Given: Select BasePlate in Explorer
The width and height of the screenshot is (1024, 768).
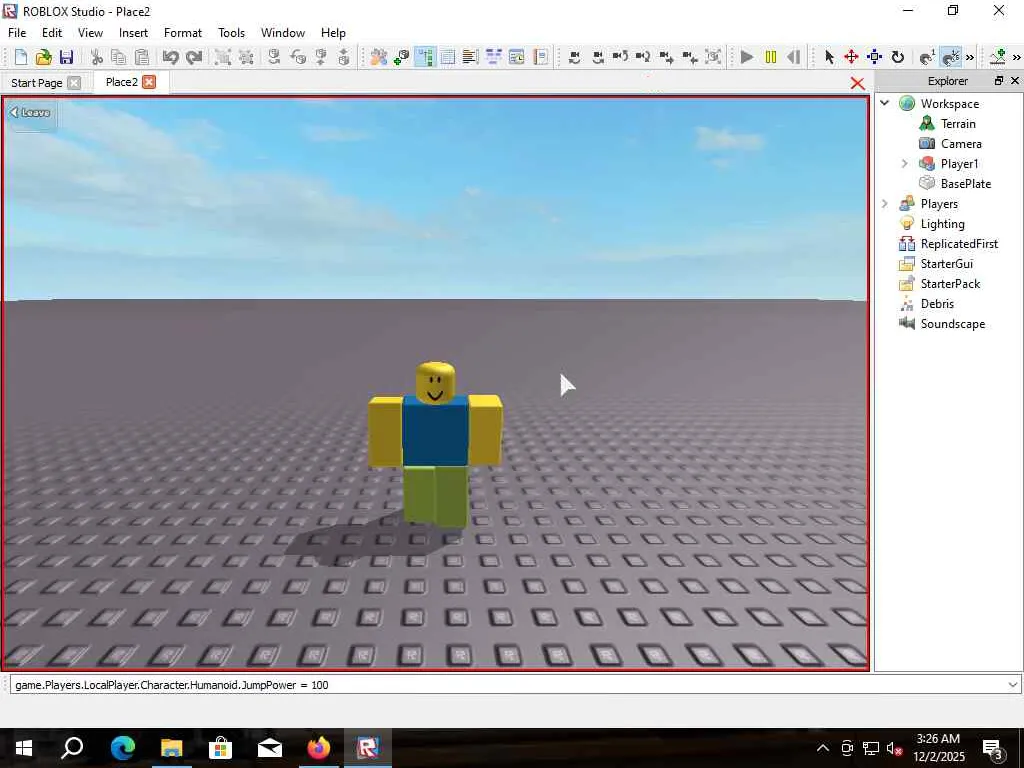Looking at the screenshot, I should coord(966,184).
